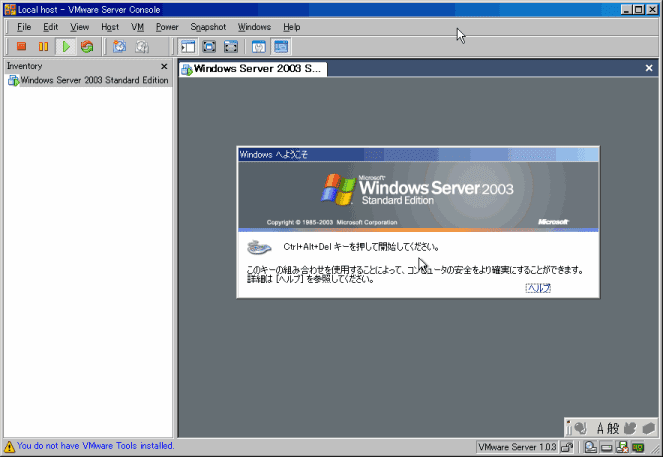The height and width of the screenshot is (457, 663).
Task: Click the CD-ROM device icon in the status bar
Action: [591, 447]
